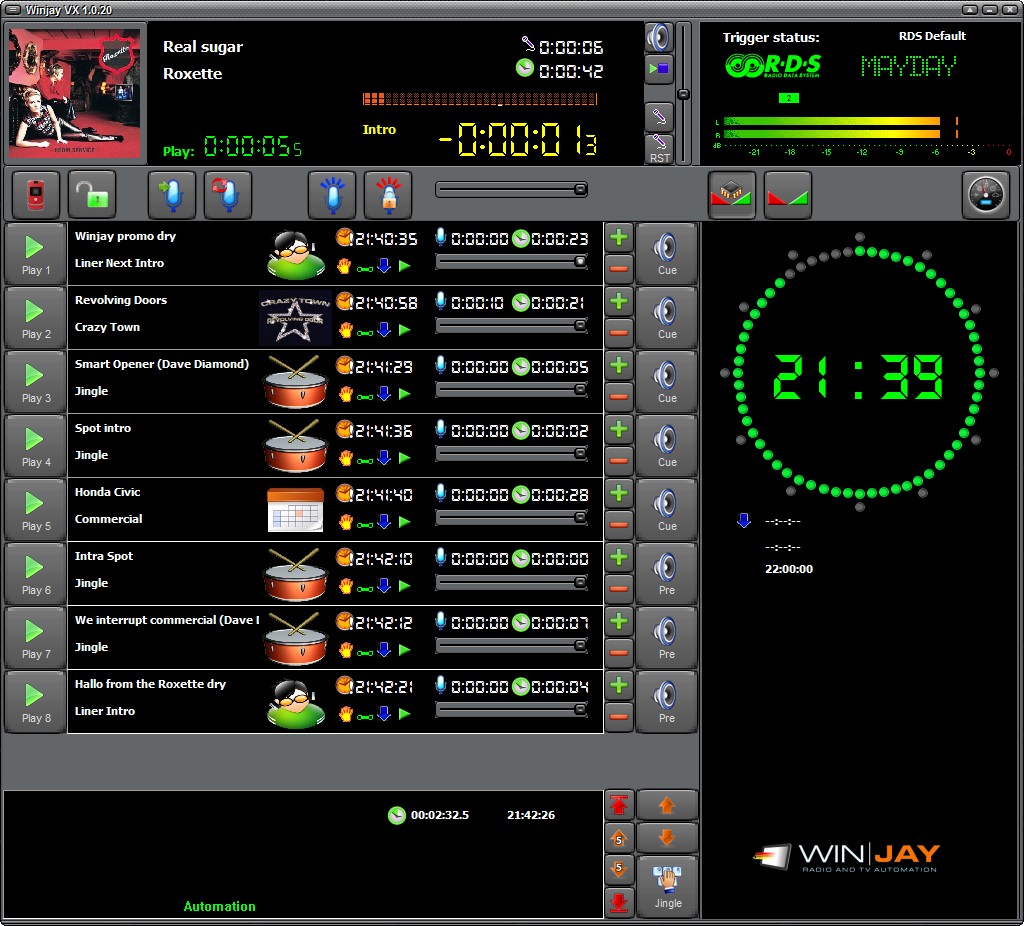
Task: Click the microphone with green arrow button
Action: (x=172, y=195)
